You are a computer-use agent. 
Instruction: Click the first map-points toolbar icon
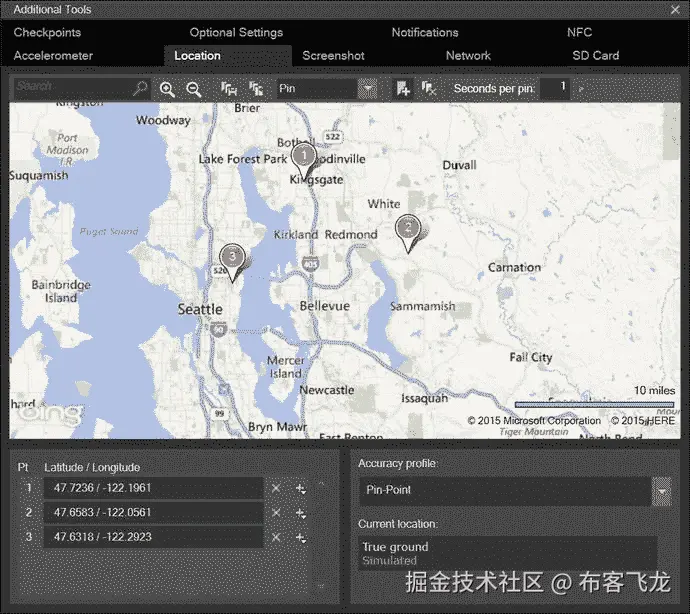(x=229, y=89)
